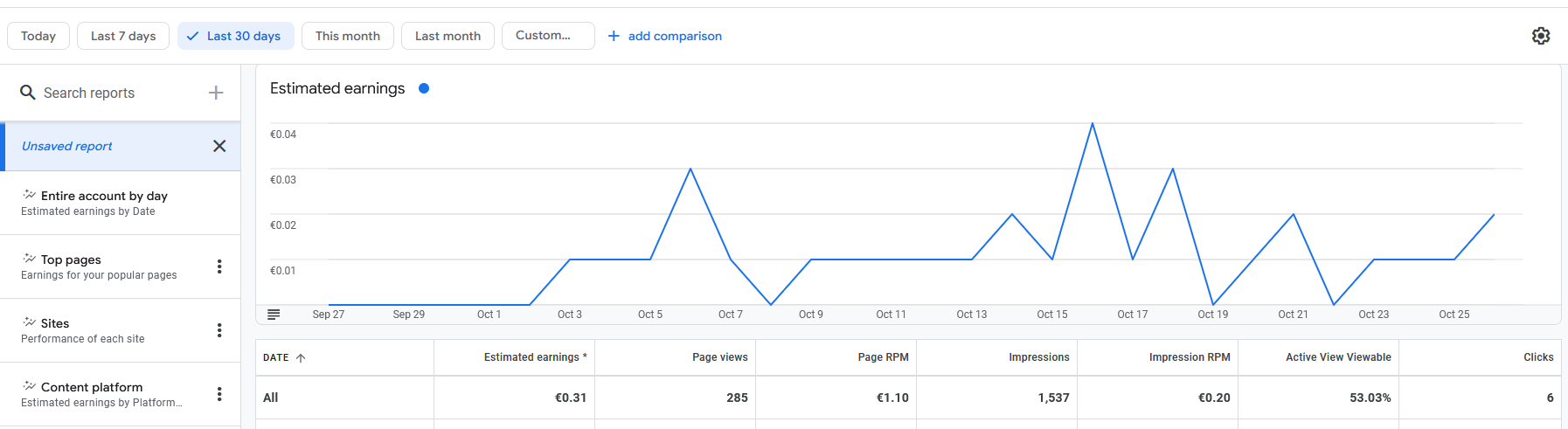
Task: Click the search magnifier icon
Action: [x=28, y=93]
